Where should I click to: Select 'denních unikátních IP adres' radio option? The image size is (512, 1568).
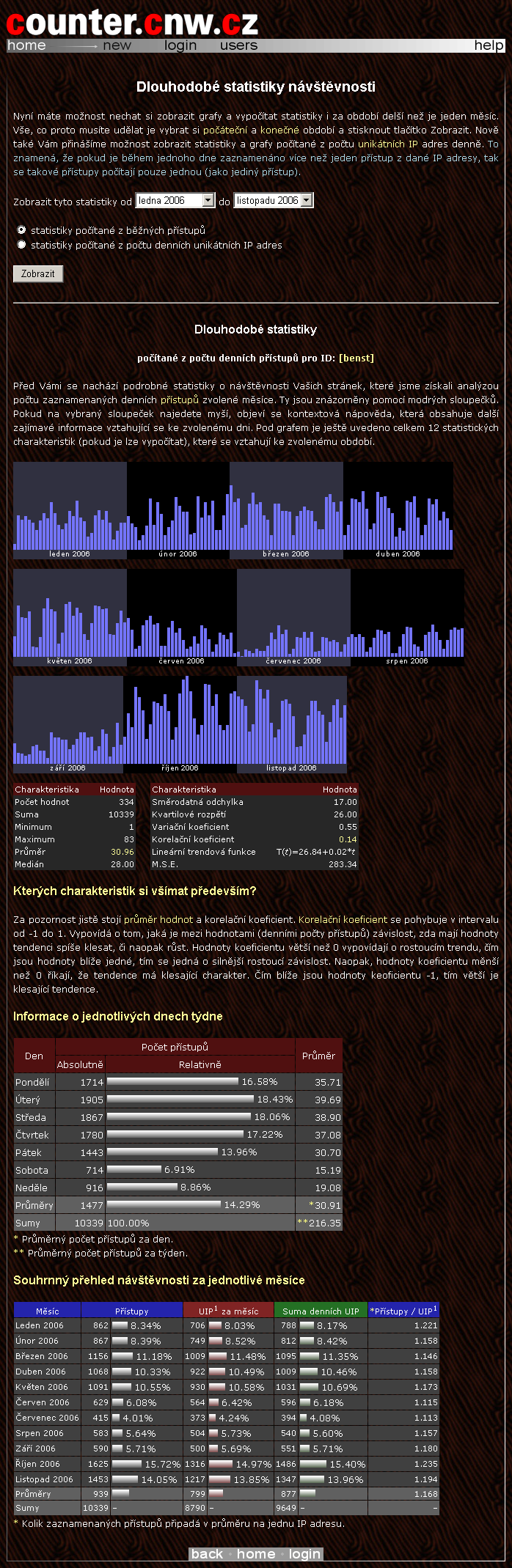[x=21, y=244]
